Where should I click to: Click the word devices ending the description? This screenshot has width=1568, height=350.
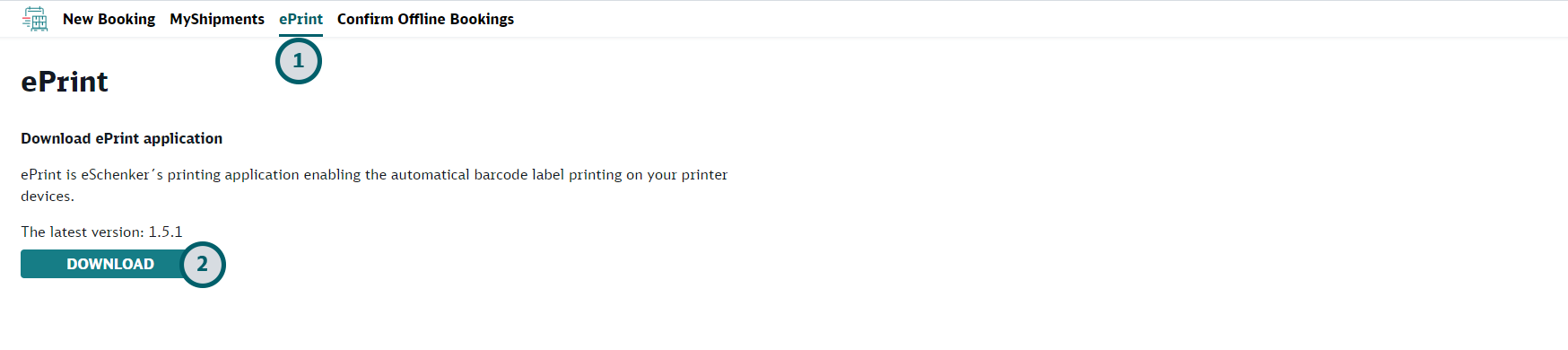[48, 196]
